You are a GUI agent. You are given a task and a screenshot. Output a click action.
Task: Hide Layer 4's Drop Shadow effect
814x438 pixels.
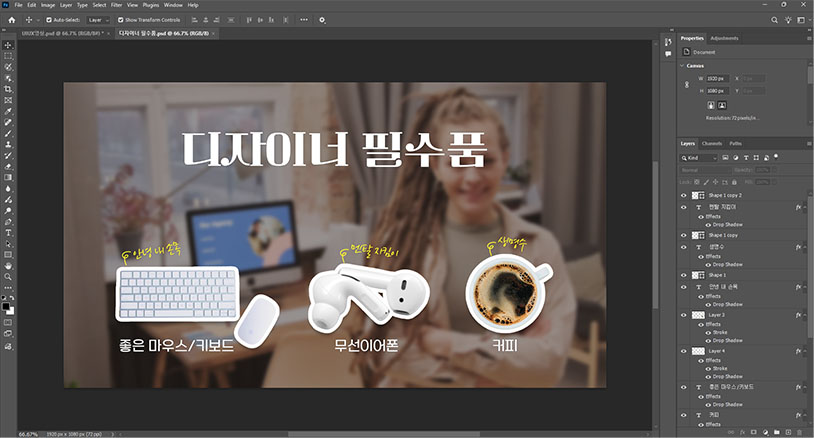tap(708, 377)
